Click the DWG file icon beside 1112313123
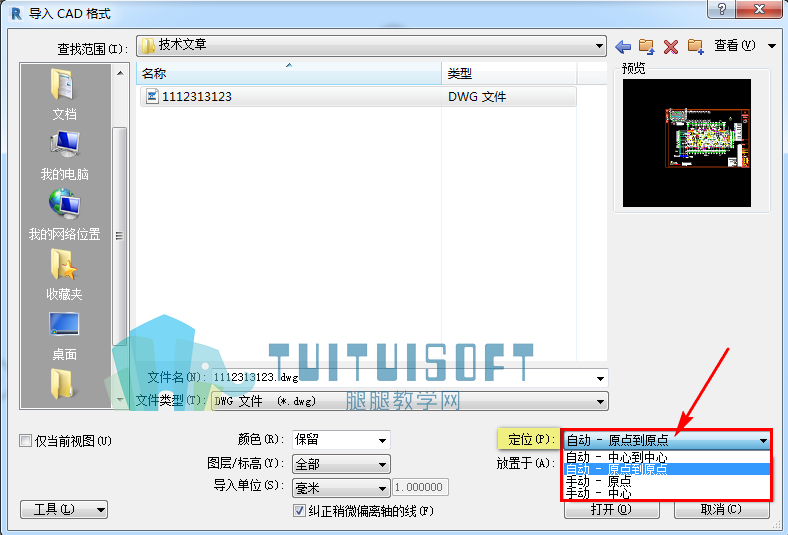The image size is (788, 535). point(152,96)
